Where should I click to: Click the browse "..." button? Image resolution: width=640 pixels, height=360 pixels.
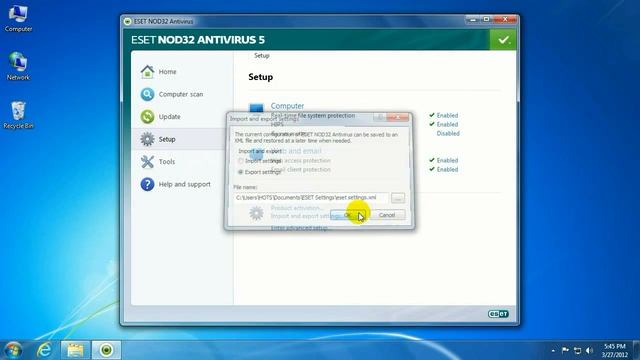(x=398, y=198)
